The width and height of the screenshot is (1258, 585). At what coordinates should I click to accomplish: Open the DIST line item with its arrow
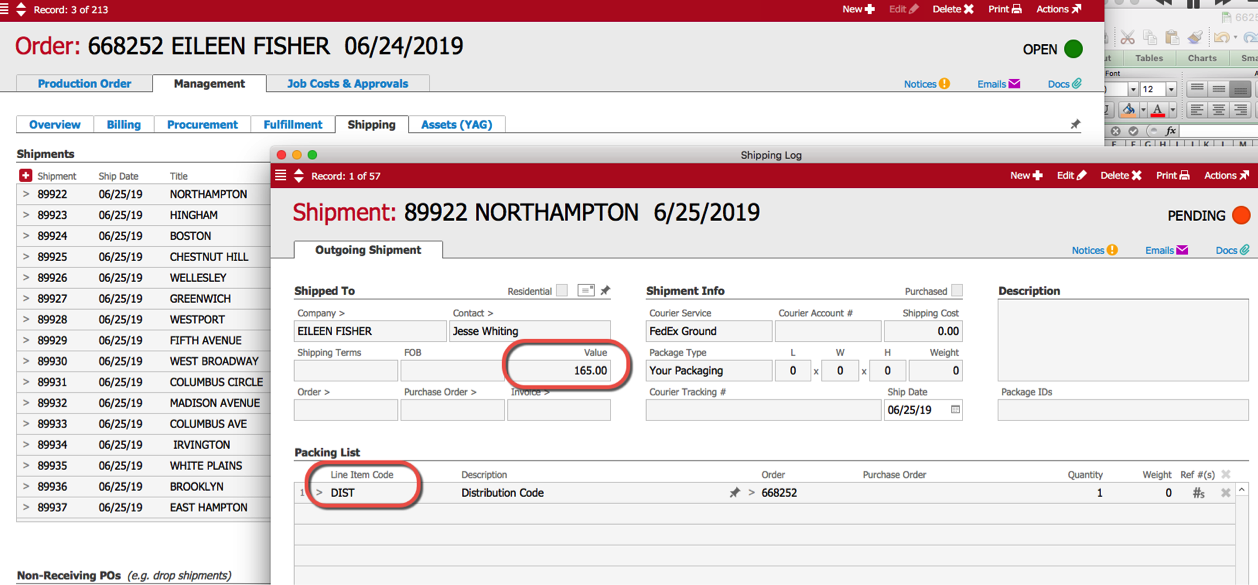point(320,493)
